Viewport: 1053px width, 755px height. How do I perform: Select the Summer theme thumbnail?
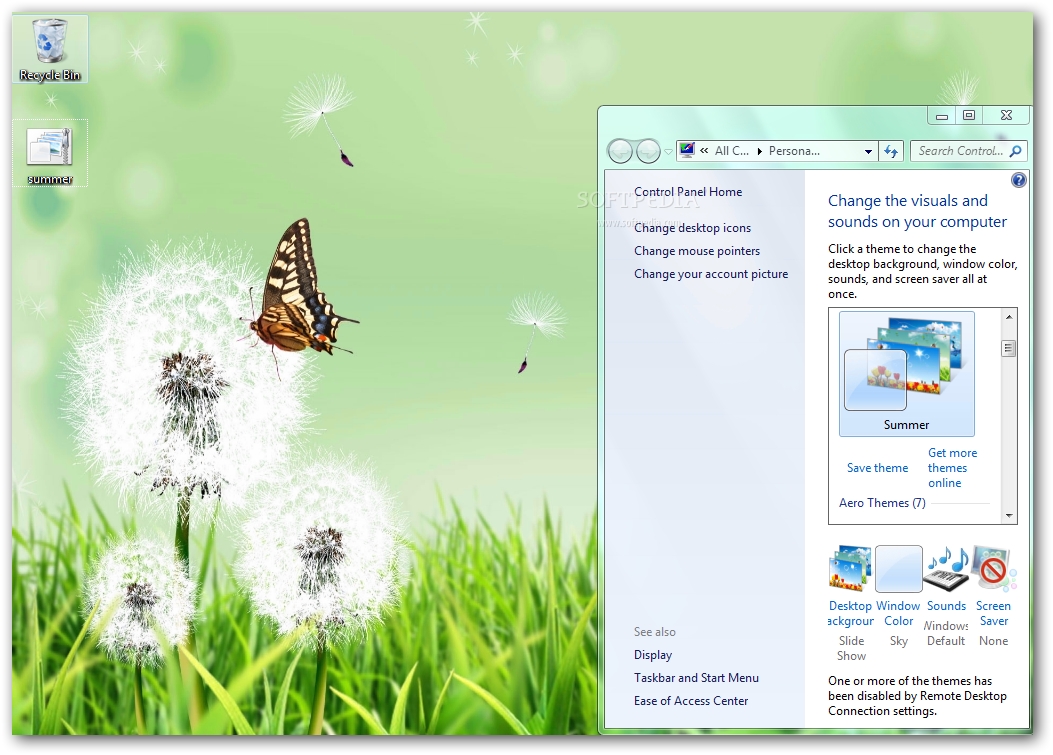(907, 373)
